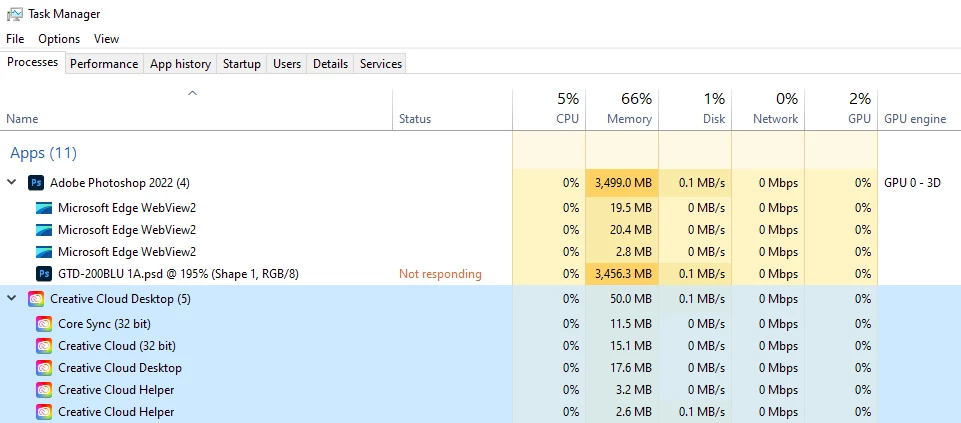Click the Edge WebView2 icon using 2.8 MB
The image size is (961, 423).
click(44, 252)
